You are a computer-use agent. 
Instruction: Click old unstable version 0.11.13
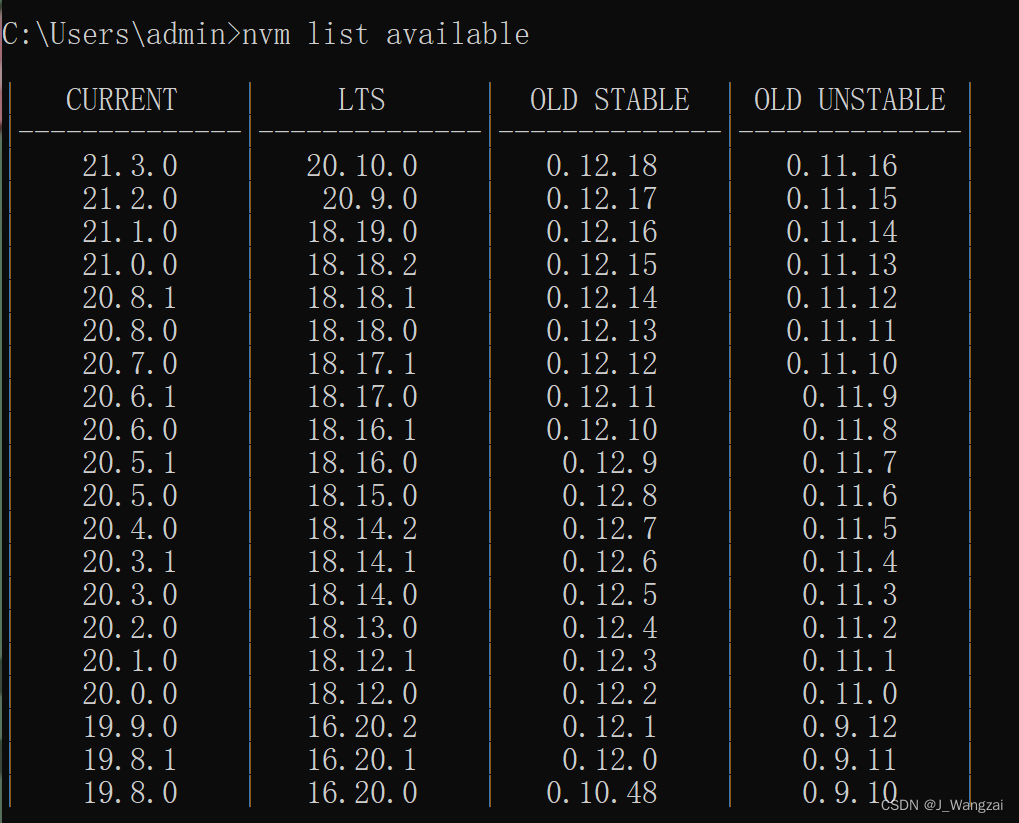(842, 265)
